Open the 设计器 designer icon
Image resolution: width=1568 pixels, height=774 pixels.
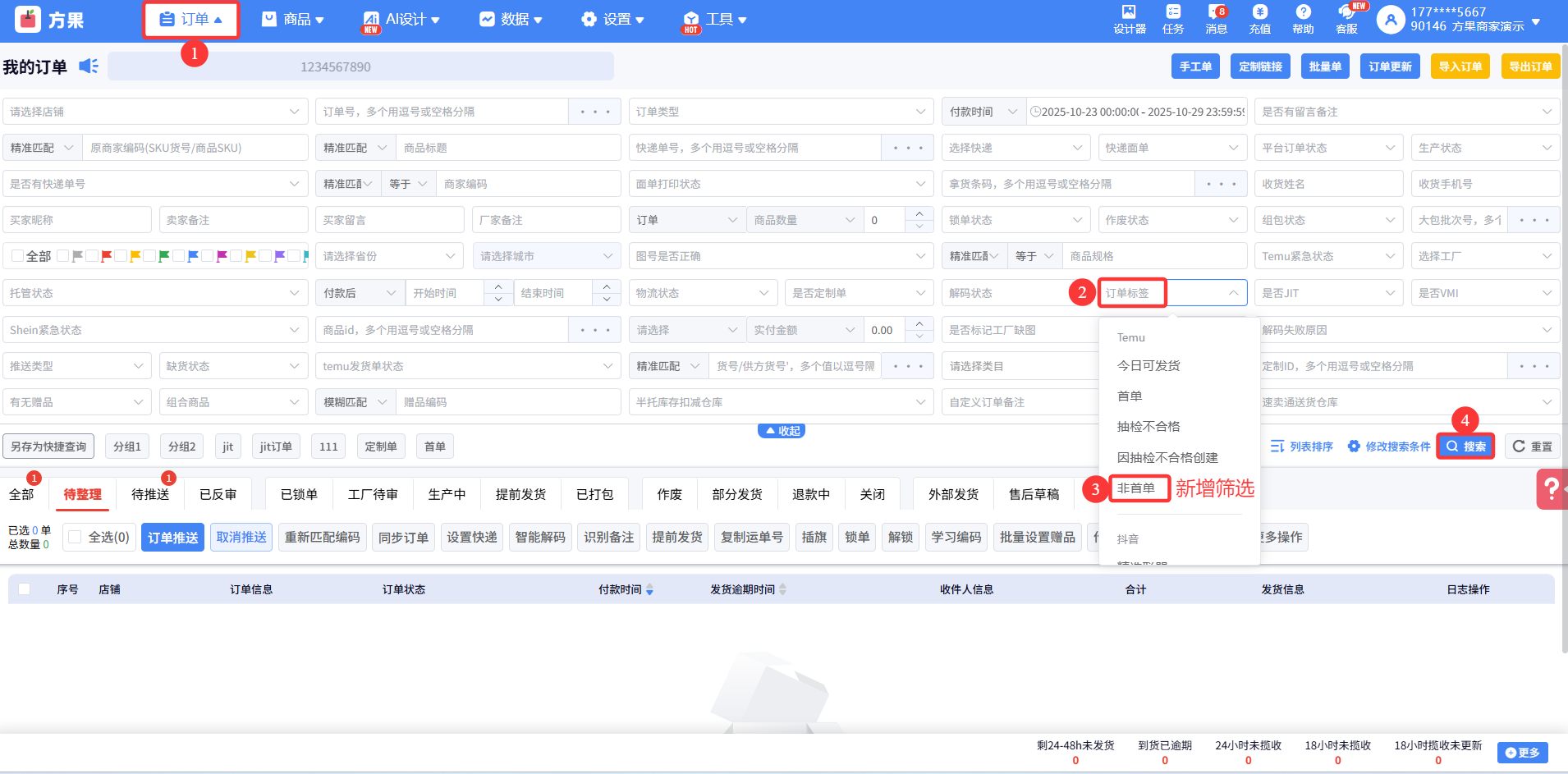pyautogui.click(x=1129, y=19)
